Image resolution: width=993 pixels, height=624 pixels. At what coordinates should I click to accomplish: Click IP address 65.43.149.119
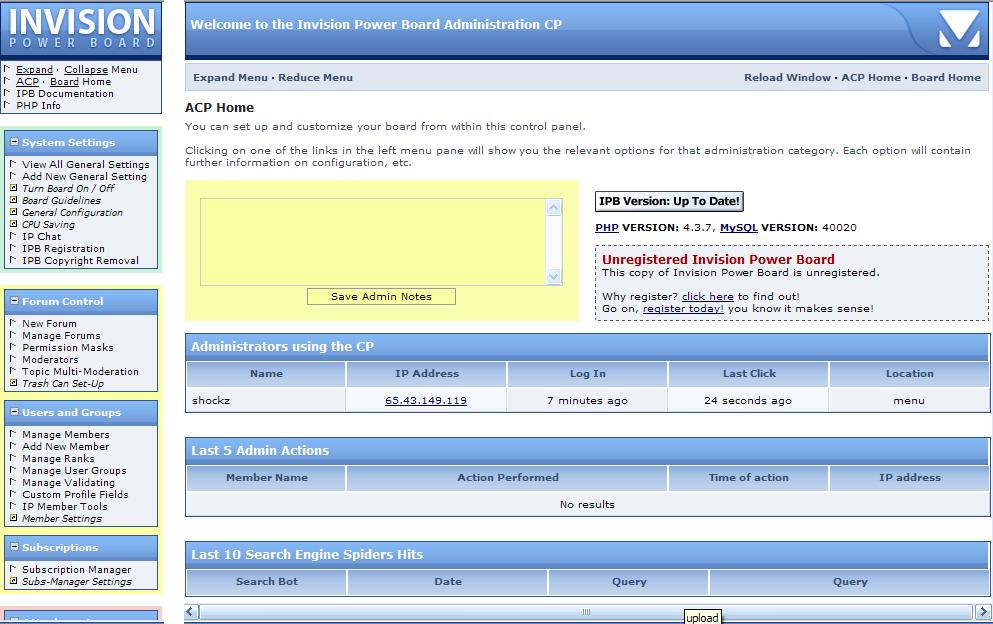(x=426, y=400)
